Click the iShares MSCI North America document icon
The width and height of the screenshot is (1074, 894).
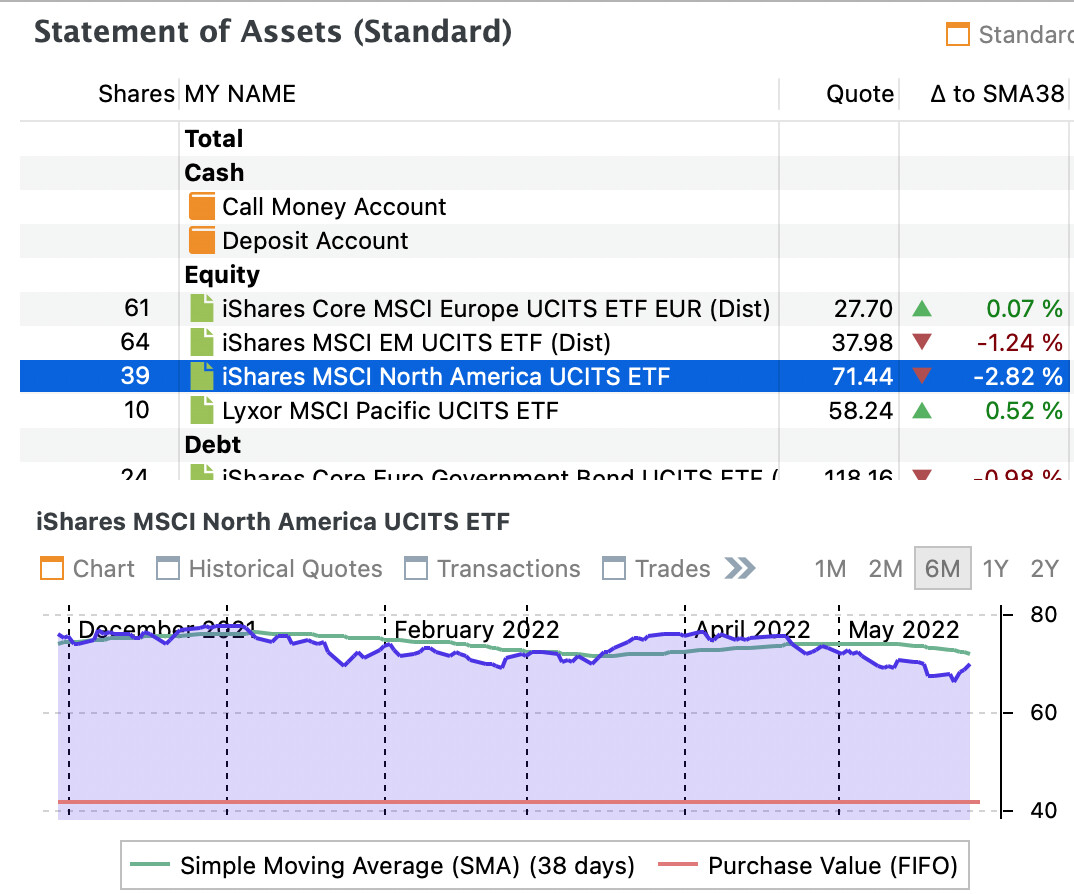(x=201, y=376)
